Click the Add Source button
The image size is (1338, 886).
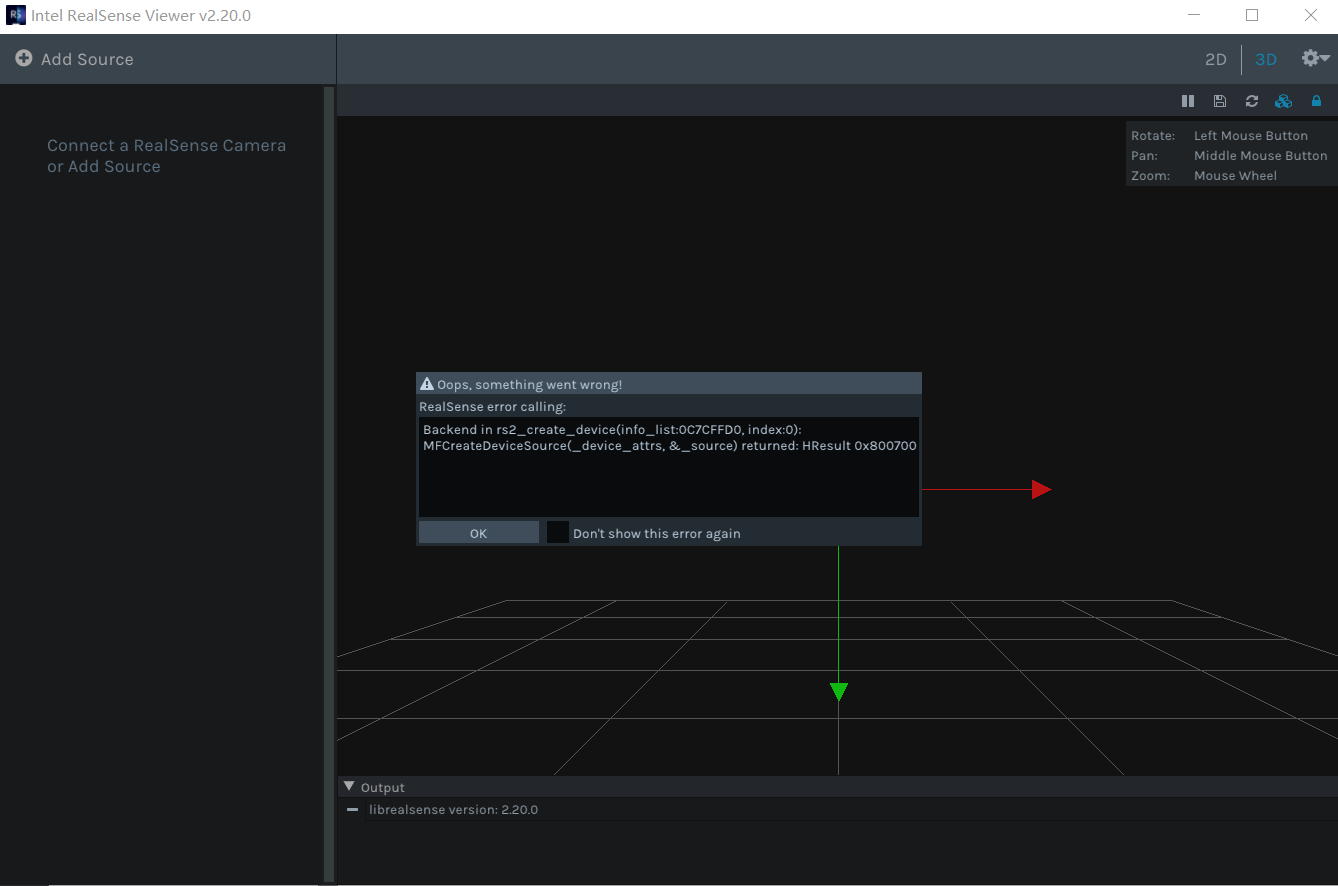point(75,59)
